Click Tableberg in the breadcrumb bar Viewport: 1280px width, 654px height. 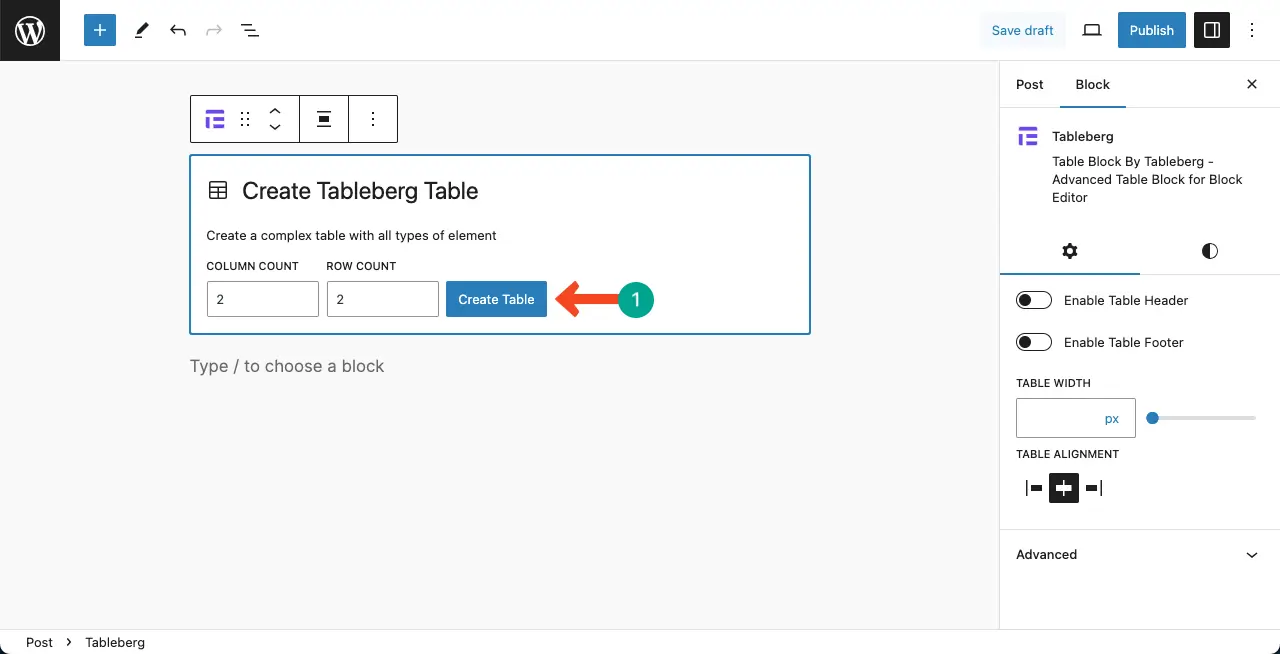(x=115, y=642)
